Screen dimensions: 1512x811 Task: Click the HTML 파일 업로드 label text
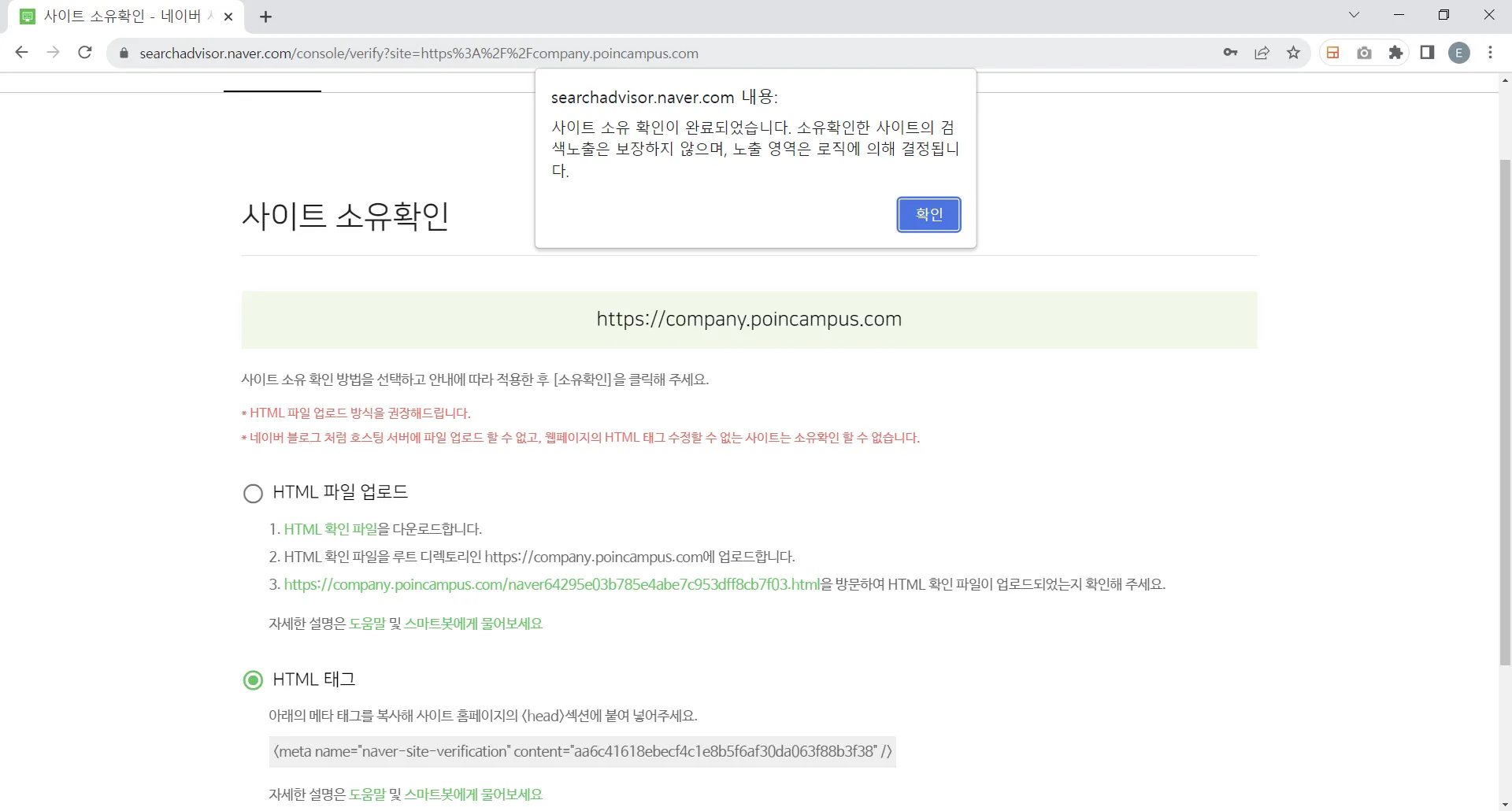(x=340, y=492)
